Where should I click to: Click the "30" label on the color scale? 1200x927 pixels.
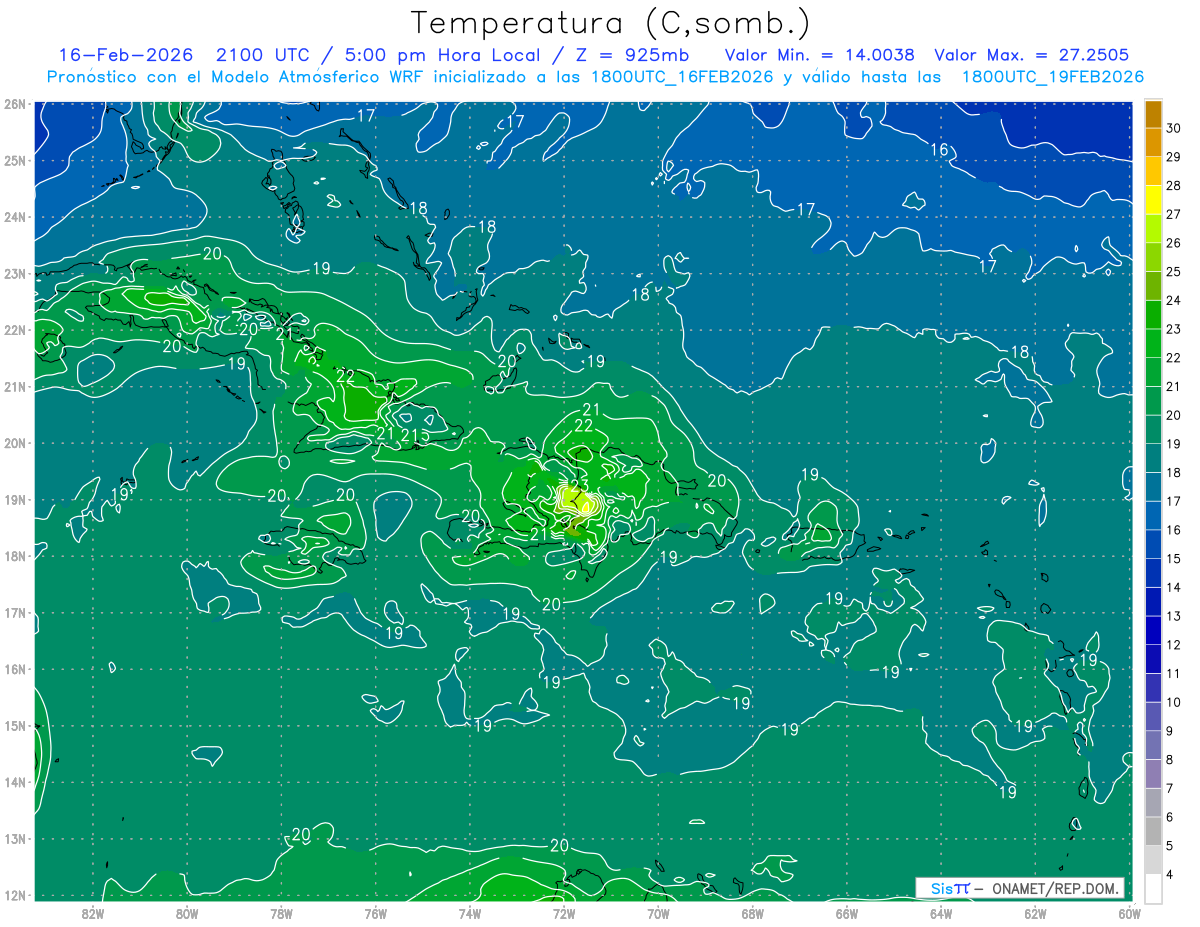1174,128
